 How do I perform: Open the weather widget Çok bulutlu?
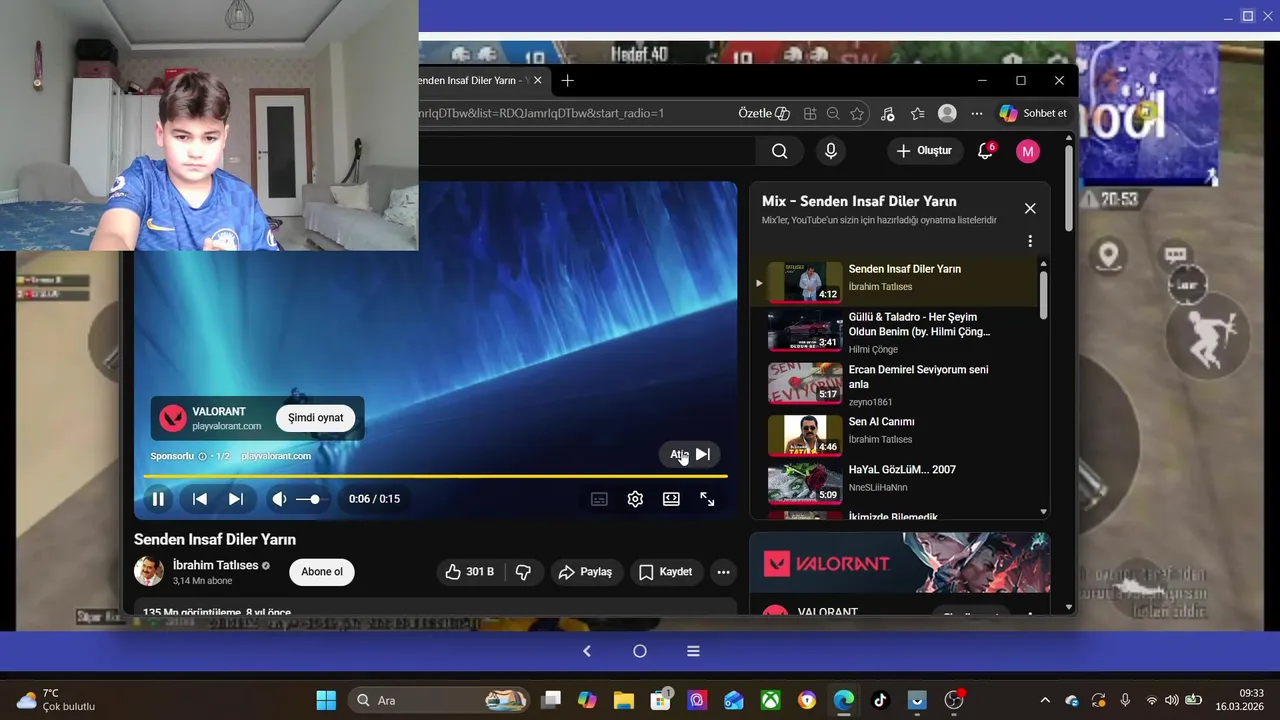(56, 700)
